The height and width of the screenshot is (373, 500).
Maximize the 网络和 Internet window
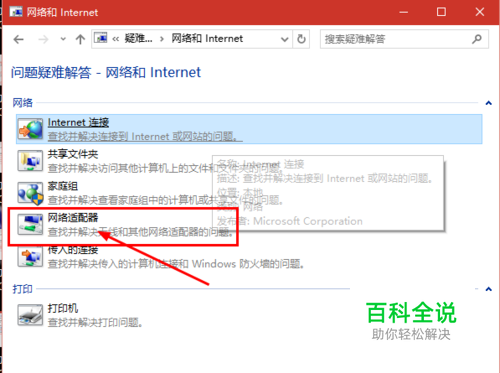(x=441, y=12)
